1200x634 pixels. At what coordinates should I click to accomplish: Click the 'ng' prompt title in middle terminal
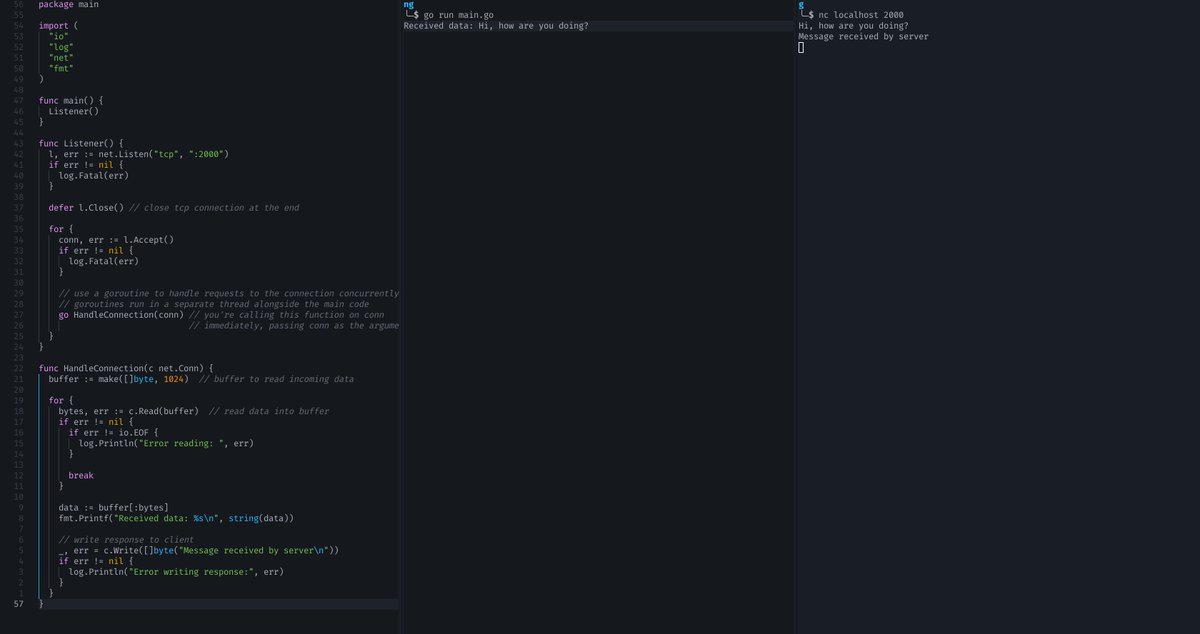(408, 5)
